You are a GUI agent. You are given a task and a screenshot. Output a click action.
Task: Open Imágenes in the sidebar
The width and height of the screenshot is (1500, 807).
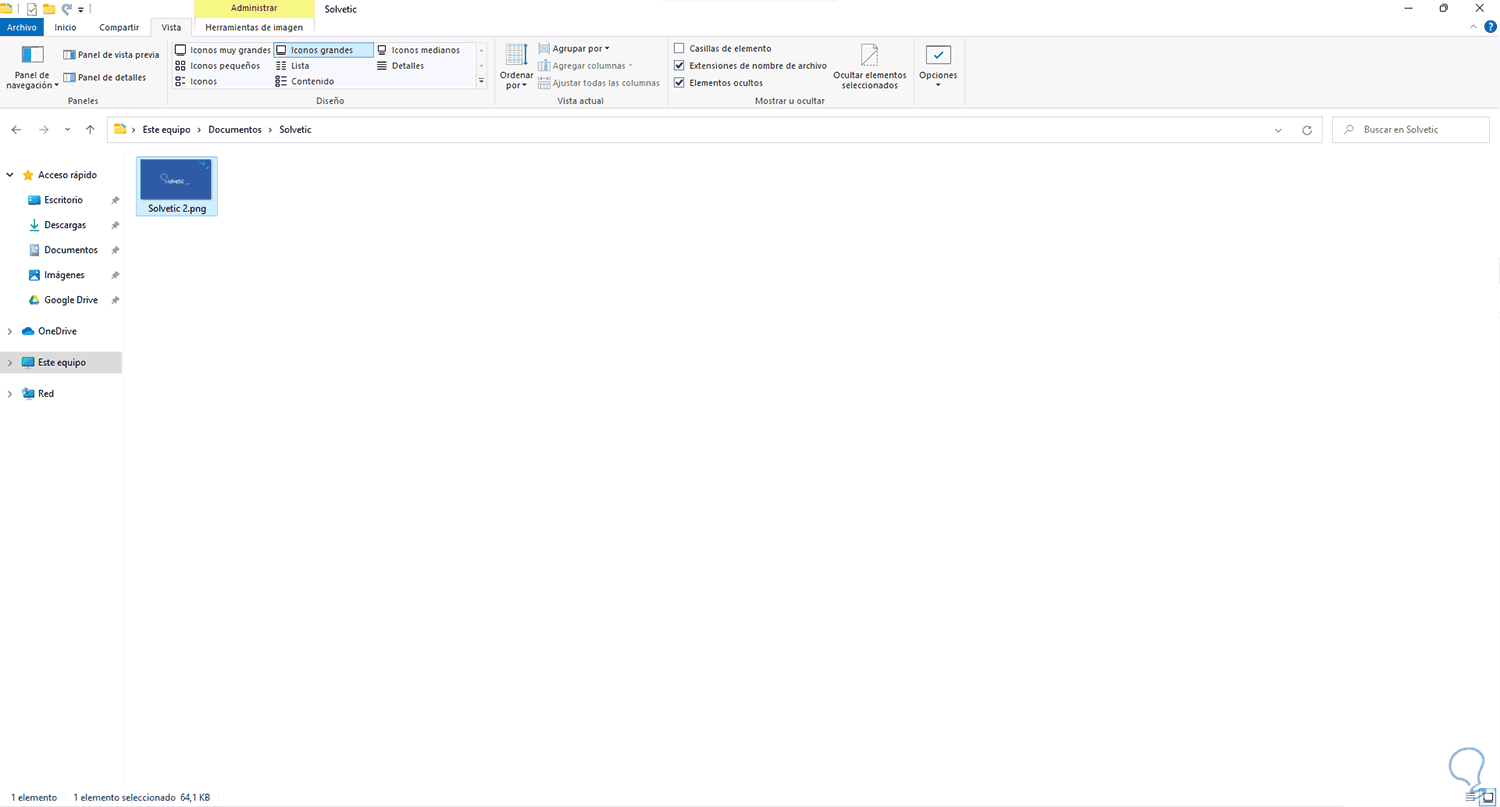[64, 275]
